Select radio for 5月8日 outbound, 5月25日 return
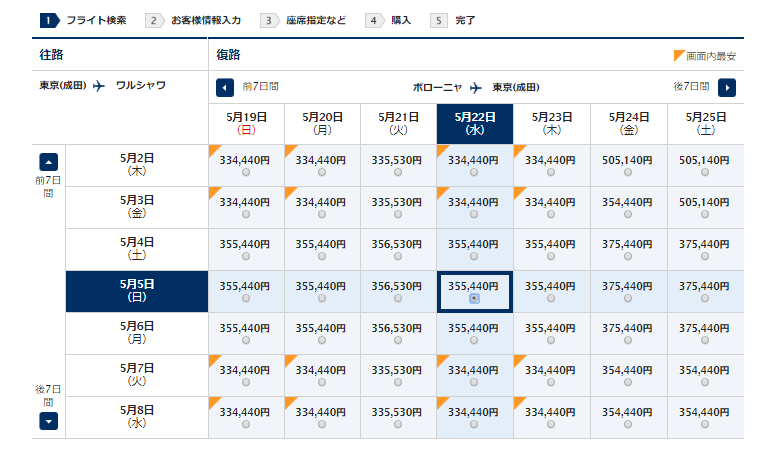The width and height of the screenshot is (782, 466). click(705, 424)
